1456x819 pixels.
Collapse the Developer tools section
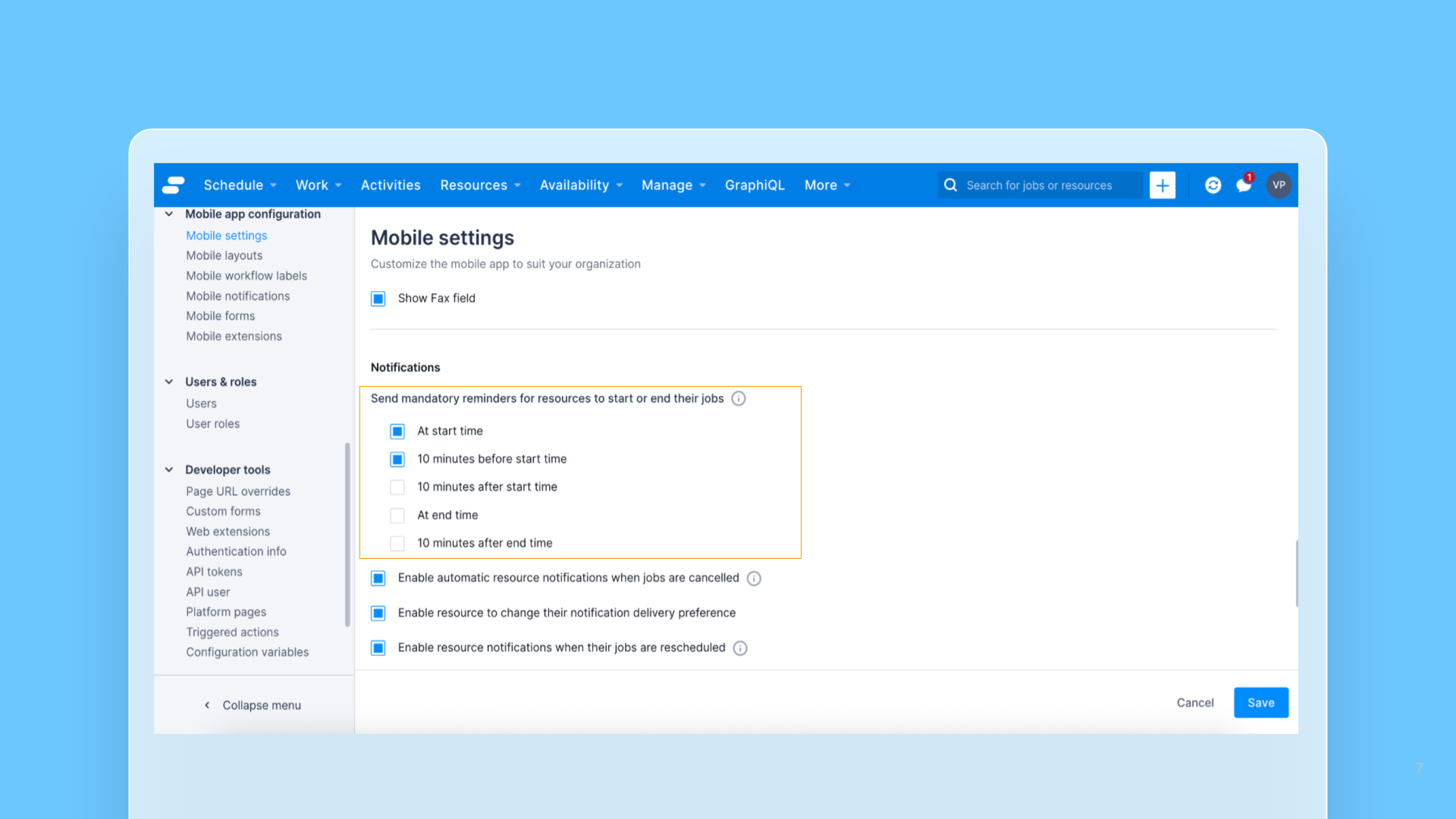click(x=168, y=469)
